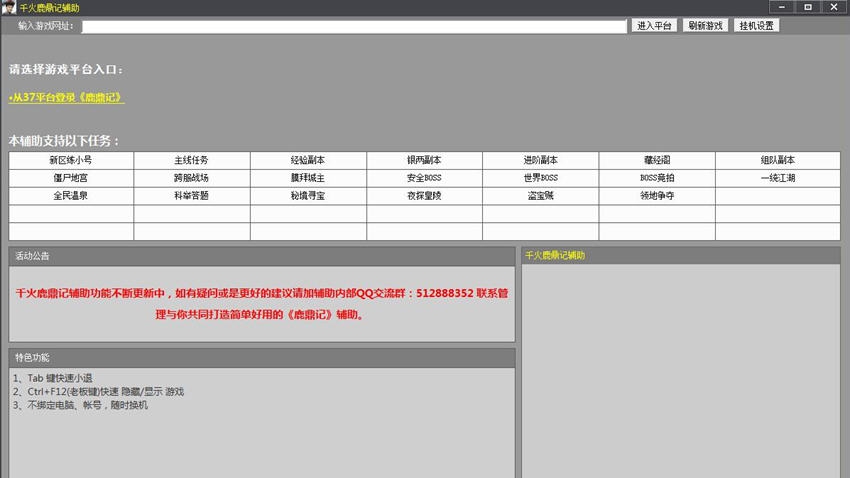Click the 本辅助支持以下任务 heading
Viewport: 850px width, 478px height.
tap(64, 141)
